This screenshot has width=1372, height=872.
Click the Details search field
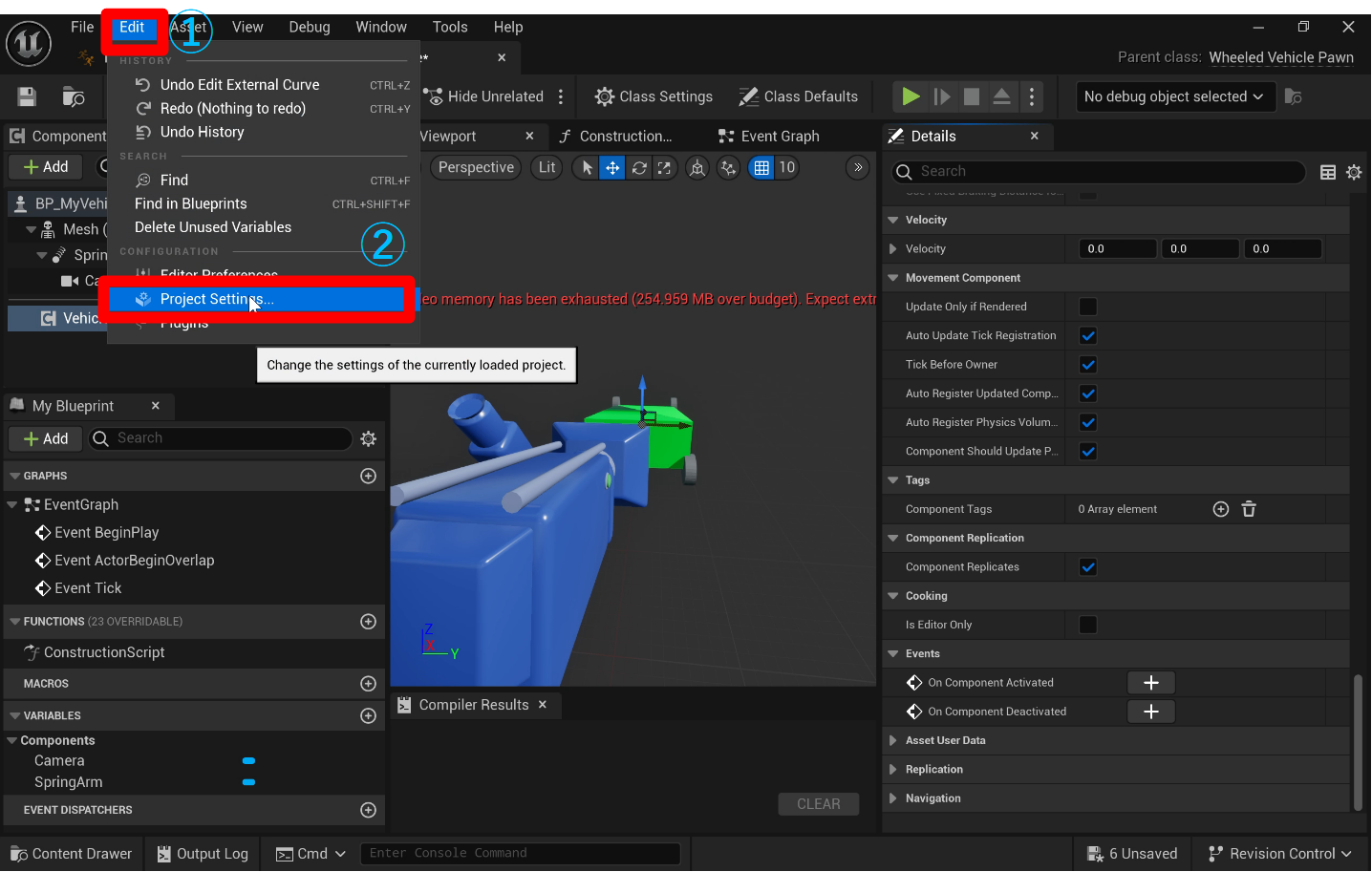coord(1099,172)
